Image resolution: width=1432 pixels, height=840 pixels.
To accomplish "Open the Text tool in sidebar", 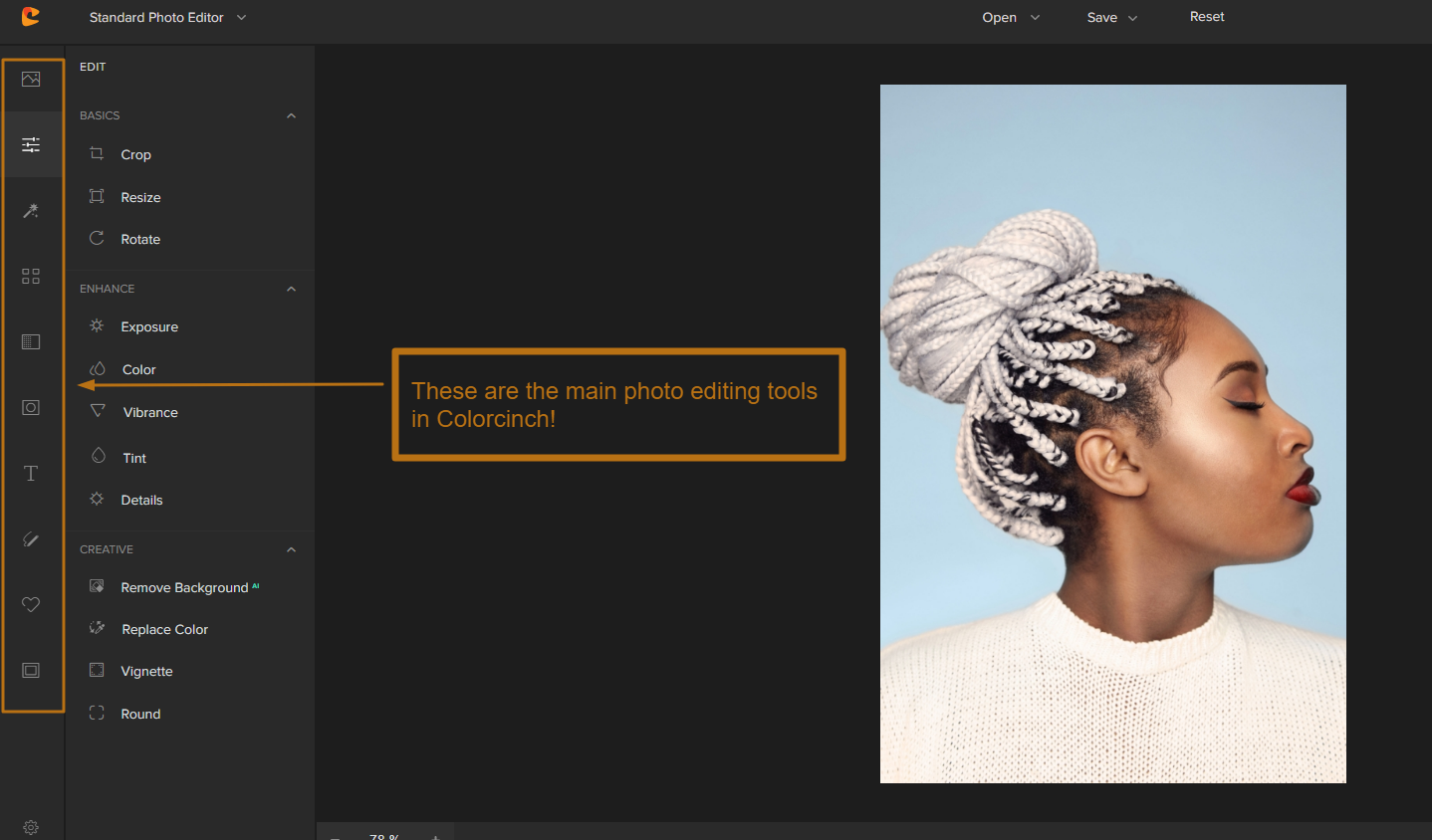I will [x=31, y=474].
